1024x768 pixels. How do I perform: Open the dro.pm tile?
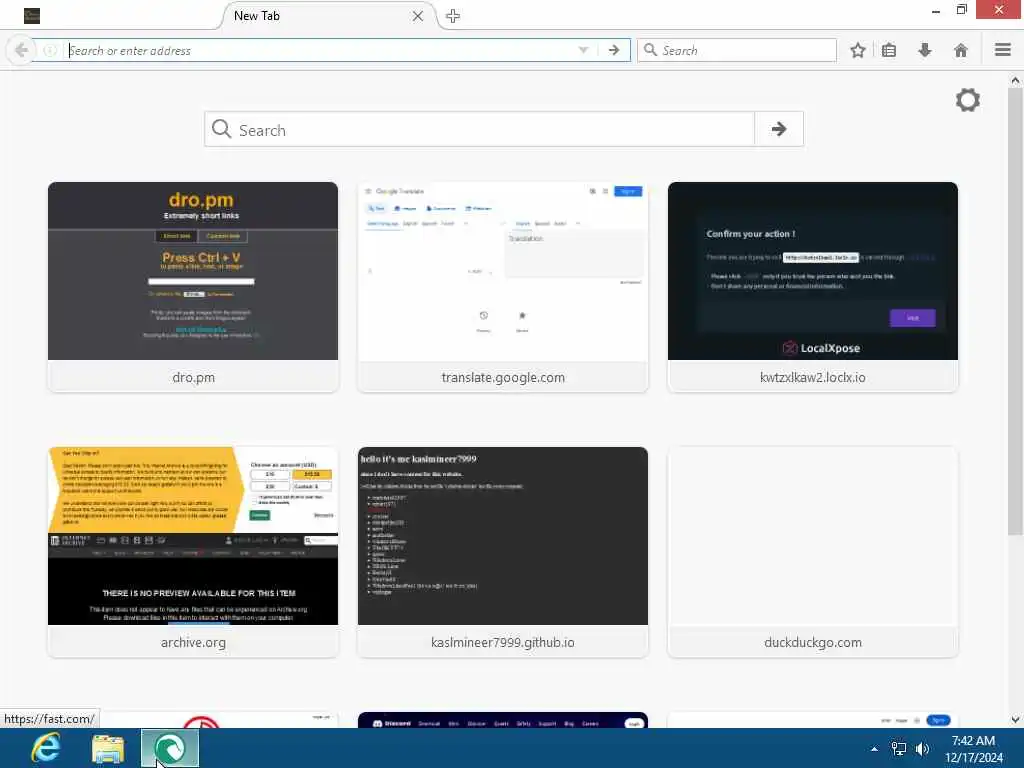193,287
